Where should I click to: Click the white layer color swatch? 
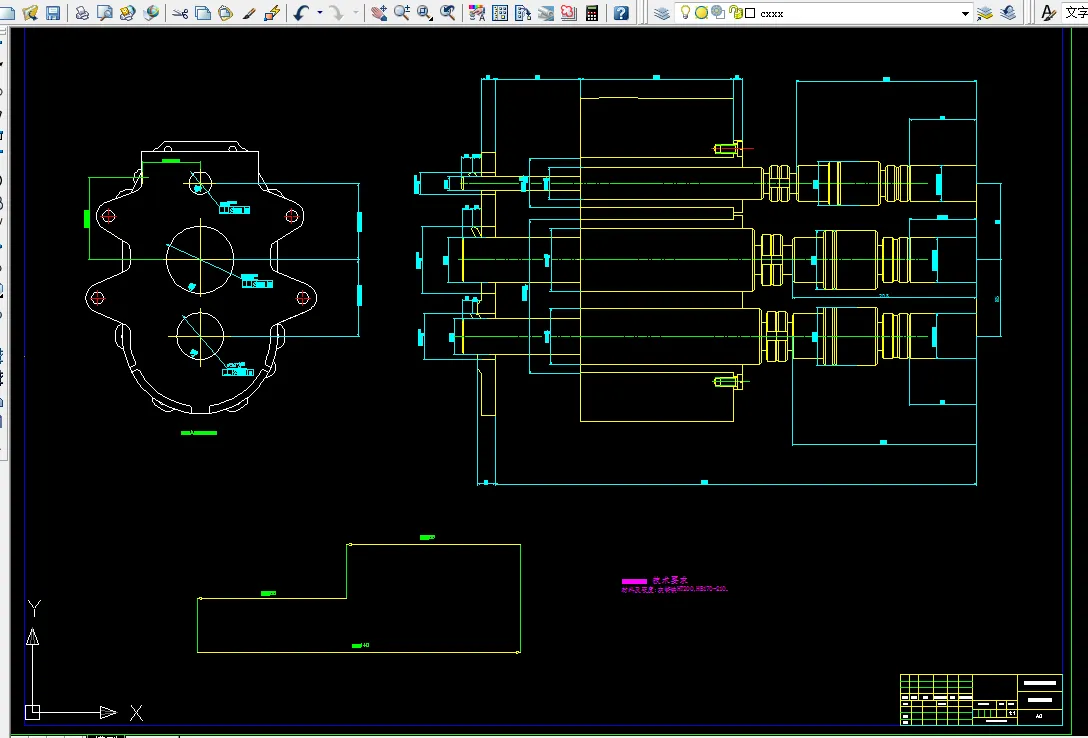click(x=750, y=13)
